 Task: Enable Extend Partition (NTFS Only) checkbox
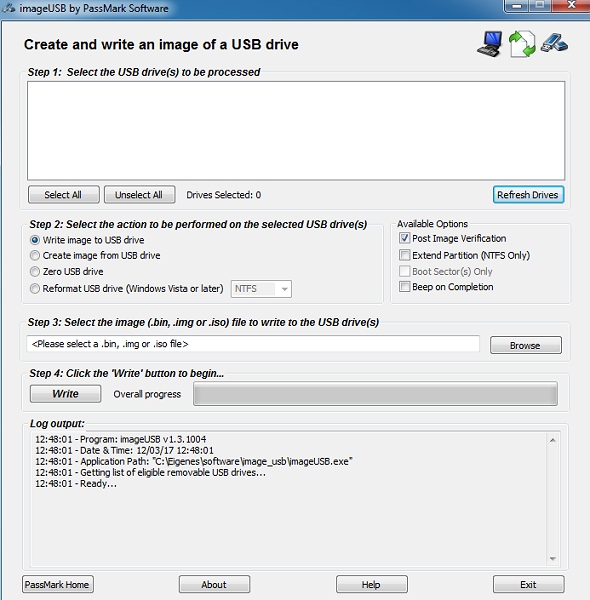(x=404, y=255)
